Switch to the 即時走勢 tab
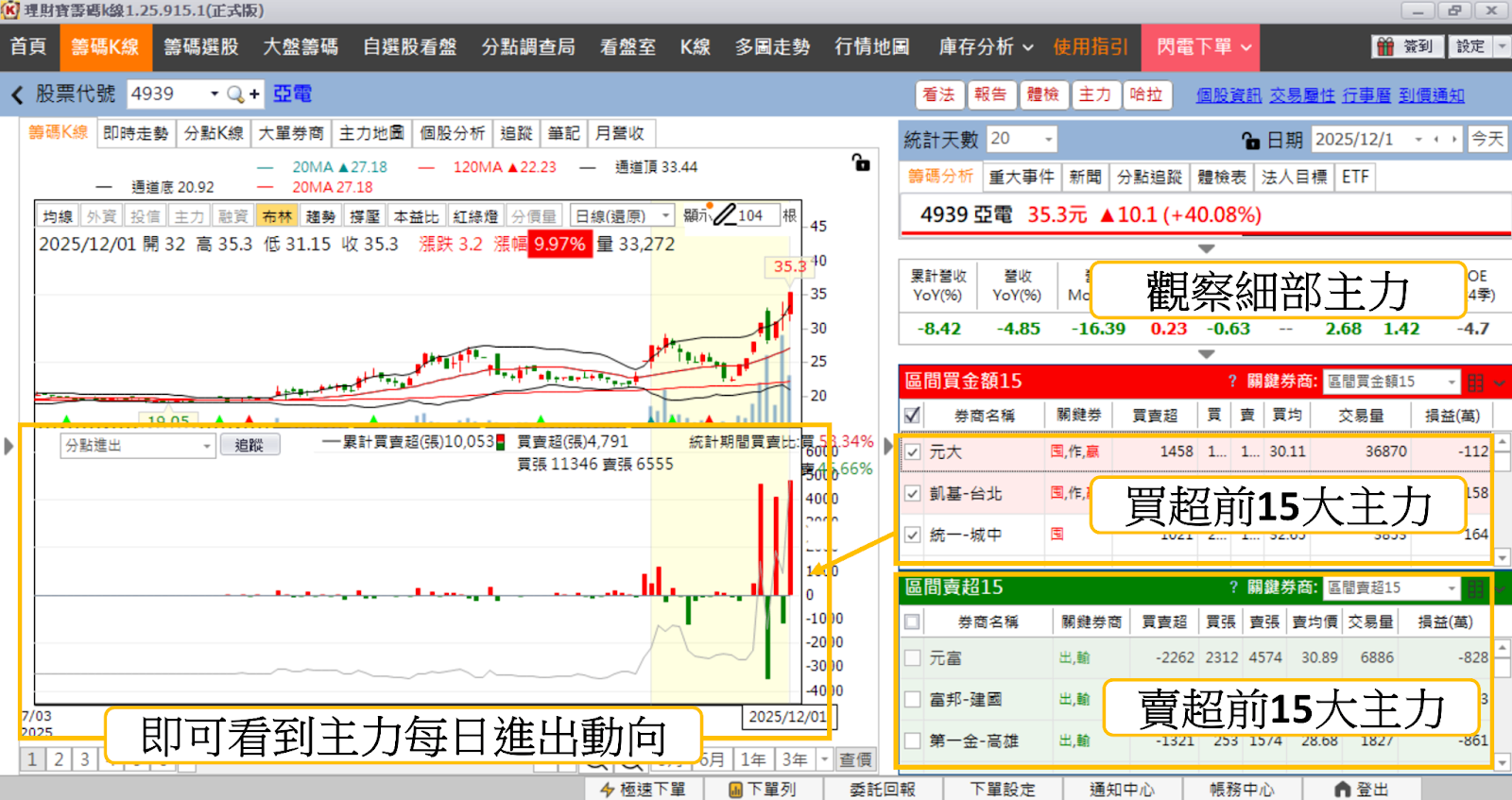Screen dimensions: 1512x800 pyautogui.click(x=136, y=133)
